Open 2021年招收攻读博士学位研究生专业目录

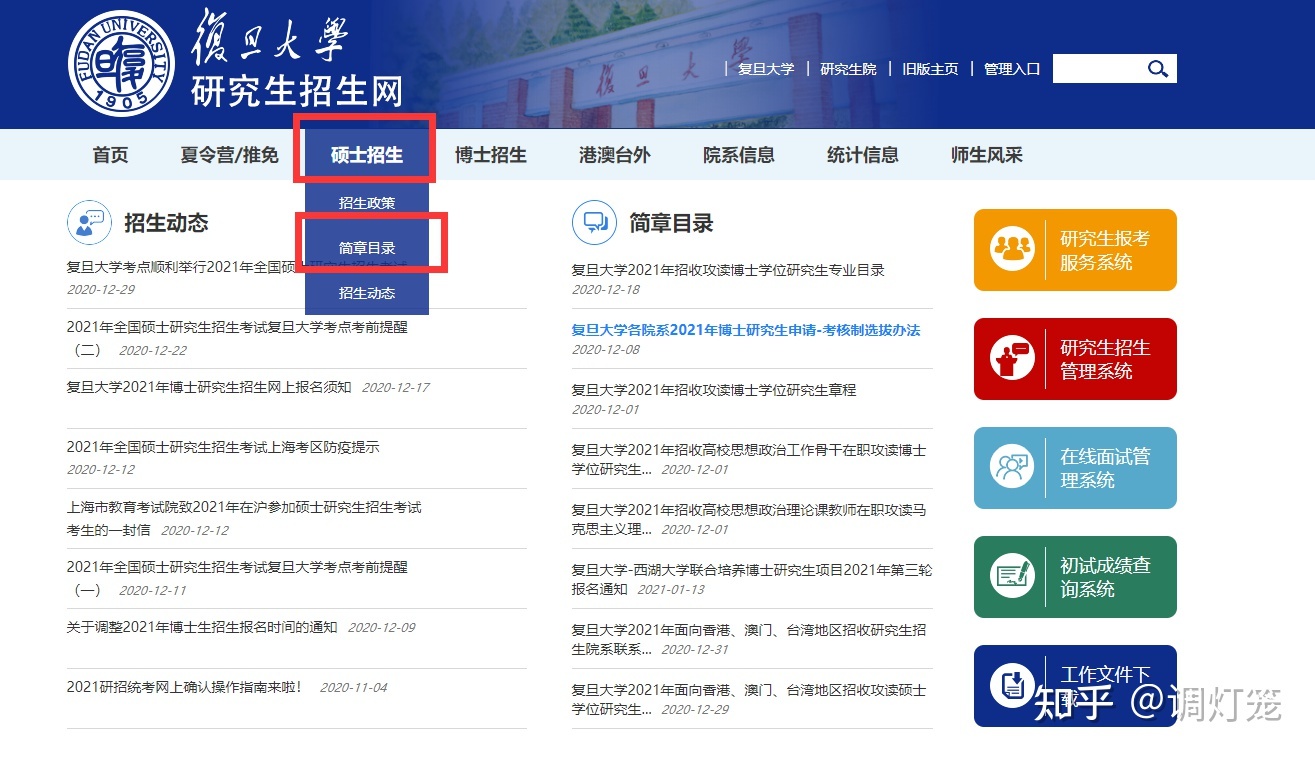[x=728, y=269]
